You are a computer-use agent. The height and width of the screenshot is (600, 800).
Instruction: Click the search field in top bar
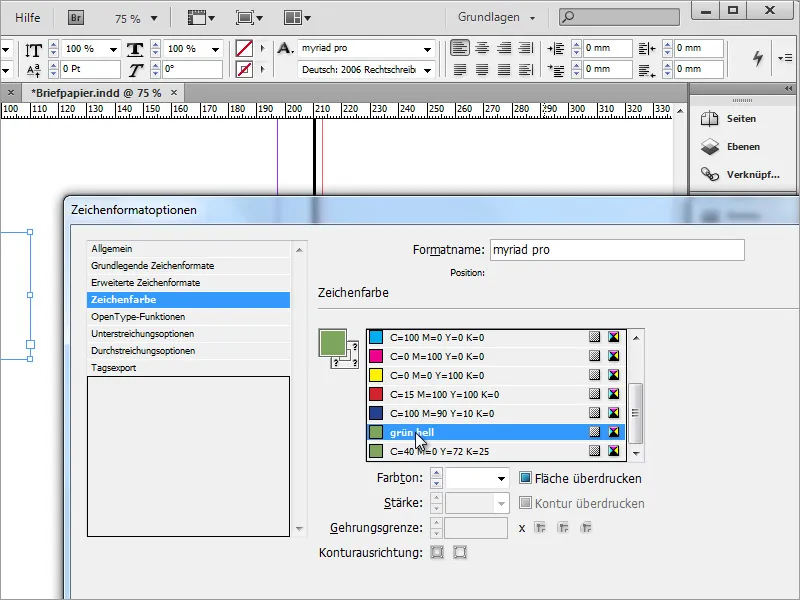619,17
